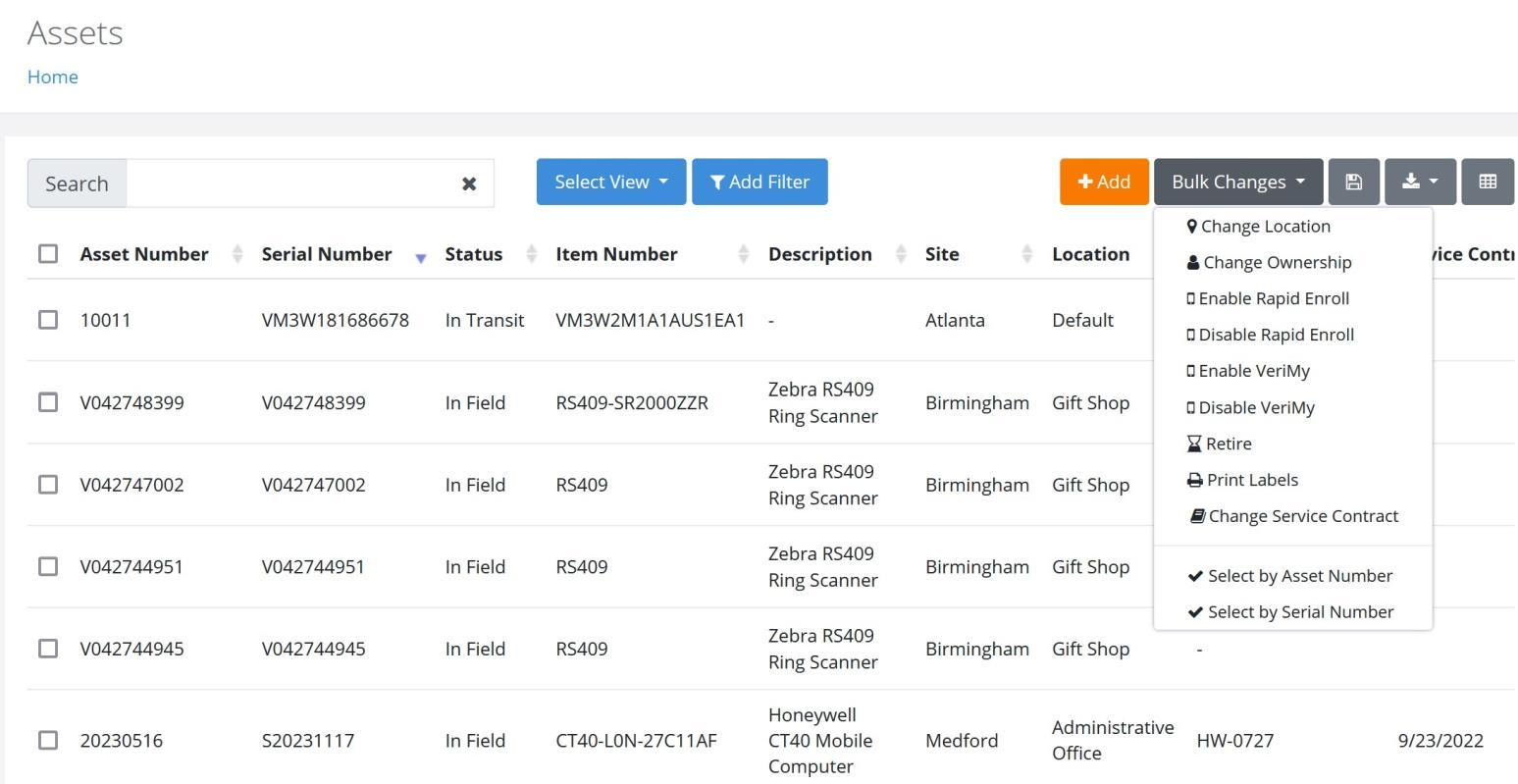Check the box for asset 10011

(x=48, y=319)
